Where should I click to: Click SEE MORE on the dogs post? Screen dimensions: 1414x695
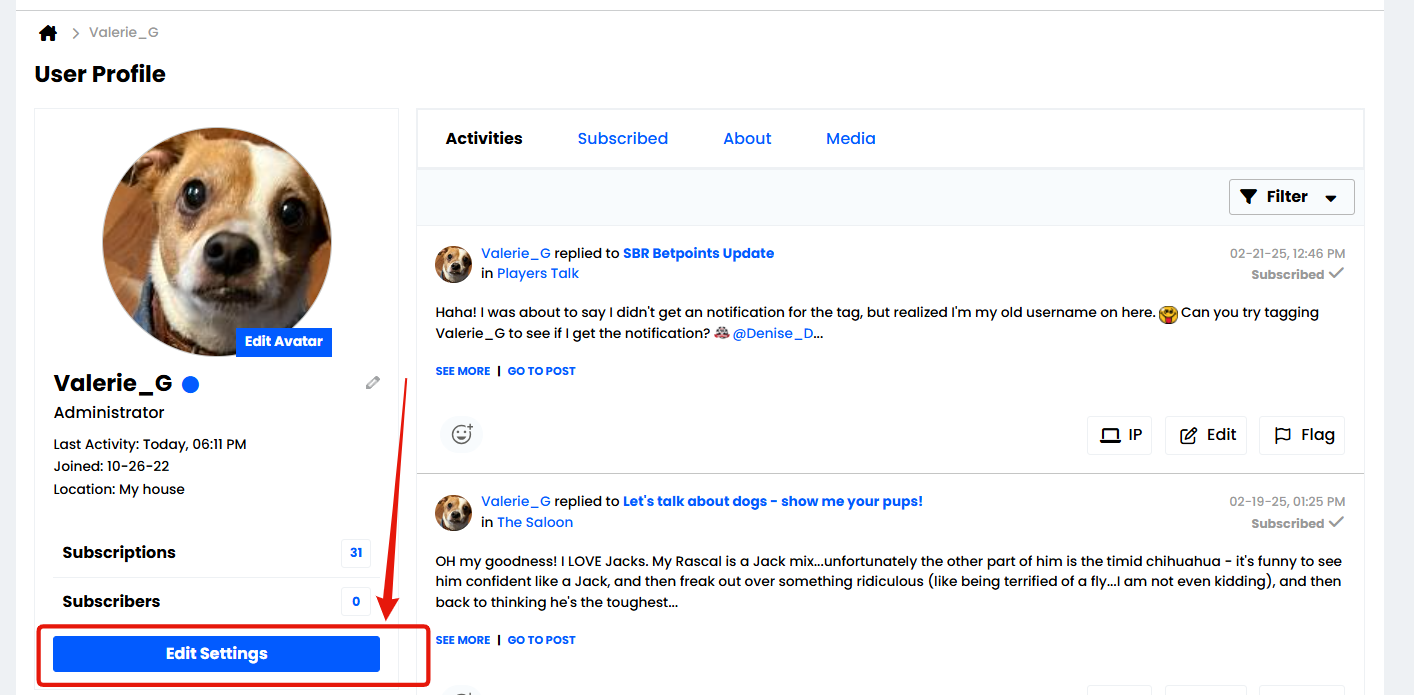point(463,640)
